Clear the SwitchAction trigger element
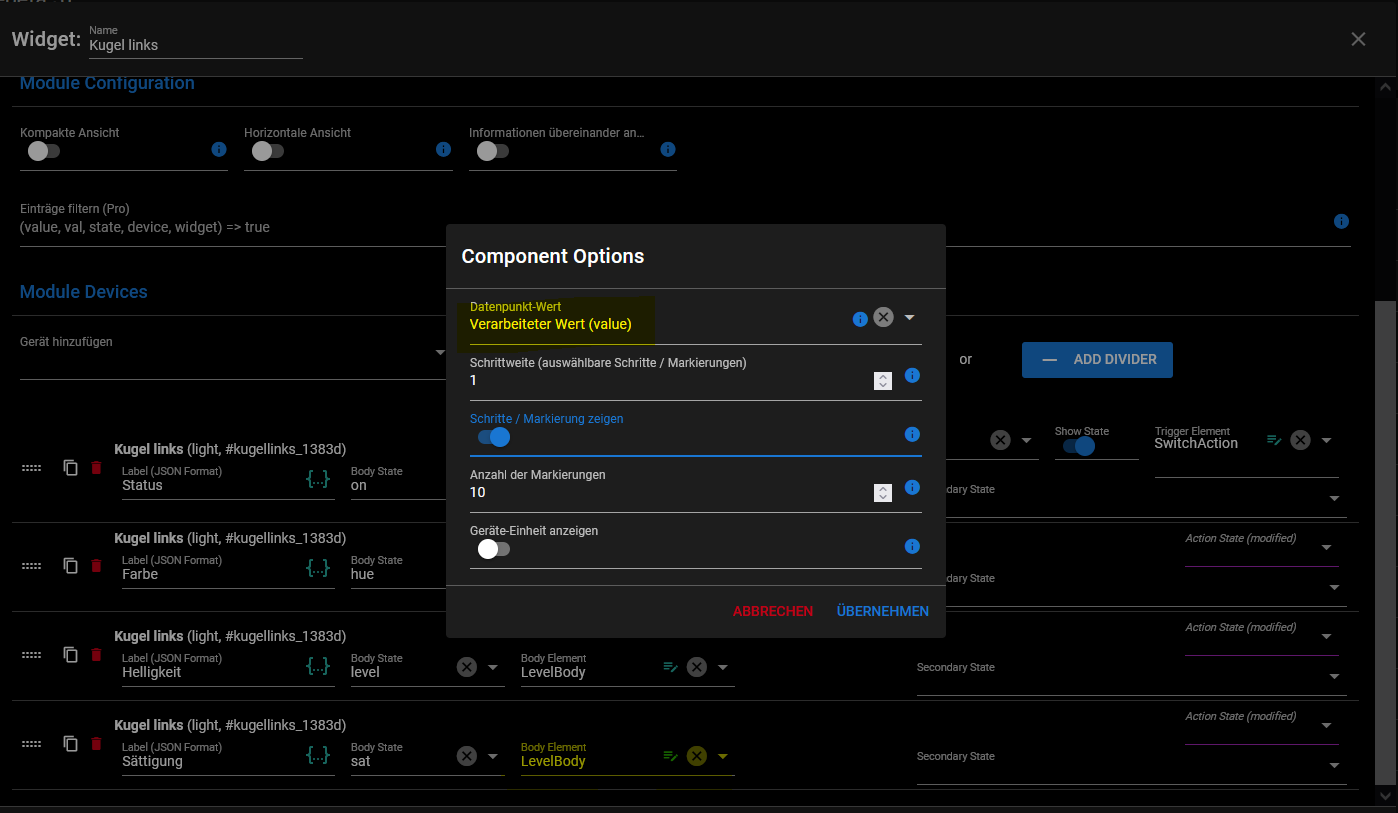The width and height of the screenshot is (1398, 813). point(1300,440)
